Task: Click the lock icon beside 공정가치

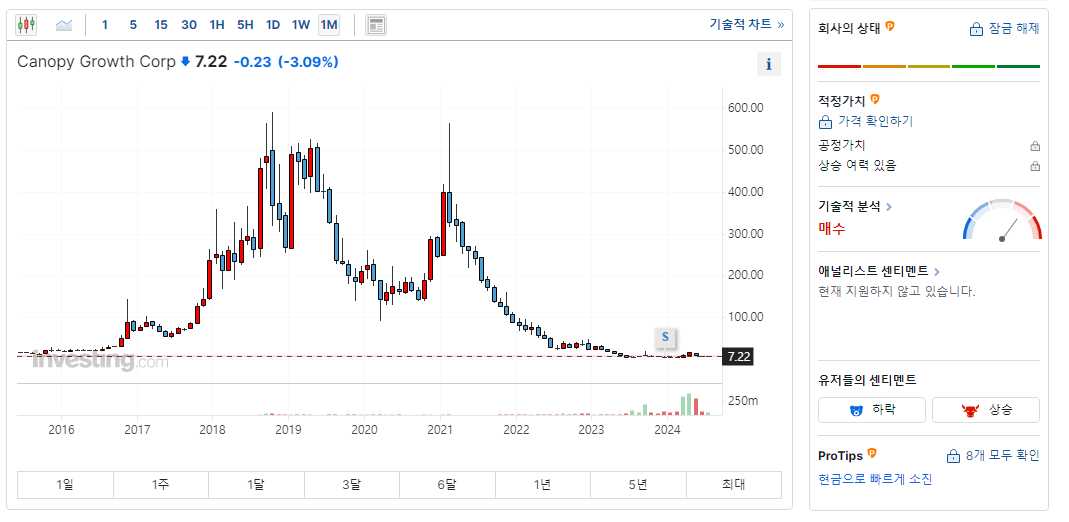Action: coord(1035,146)
